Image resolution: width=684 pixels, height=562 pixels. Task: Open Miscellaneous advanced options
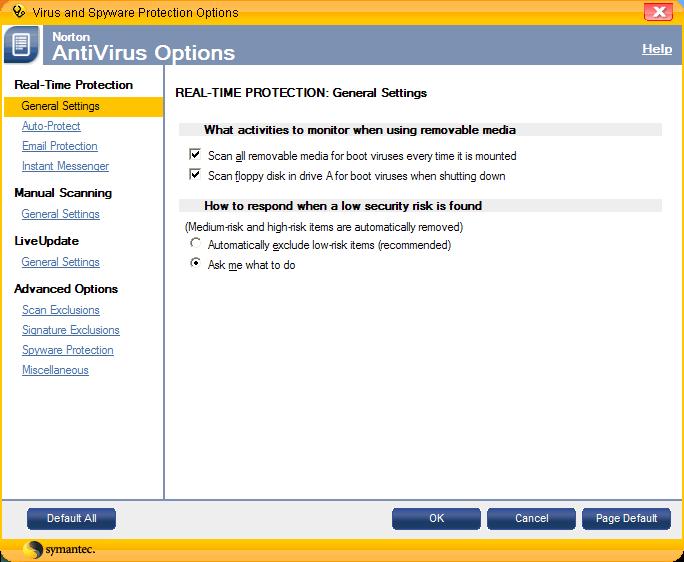(x=55, y=370)
